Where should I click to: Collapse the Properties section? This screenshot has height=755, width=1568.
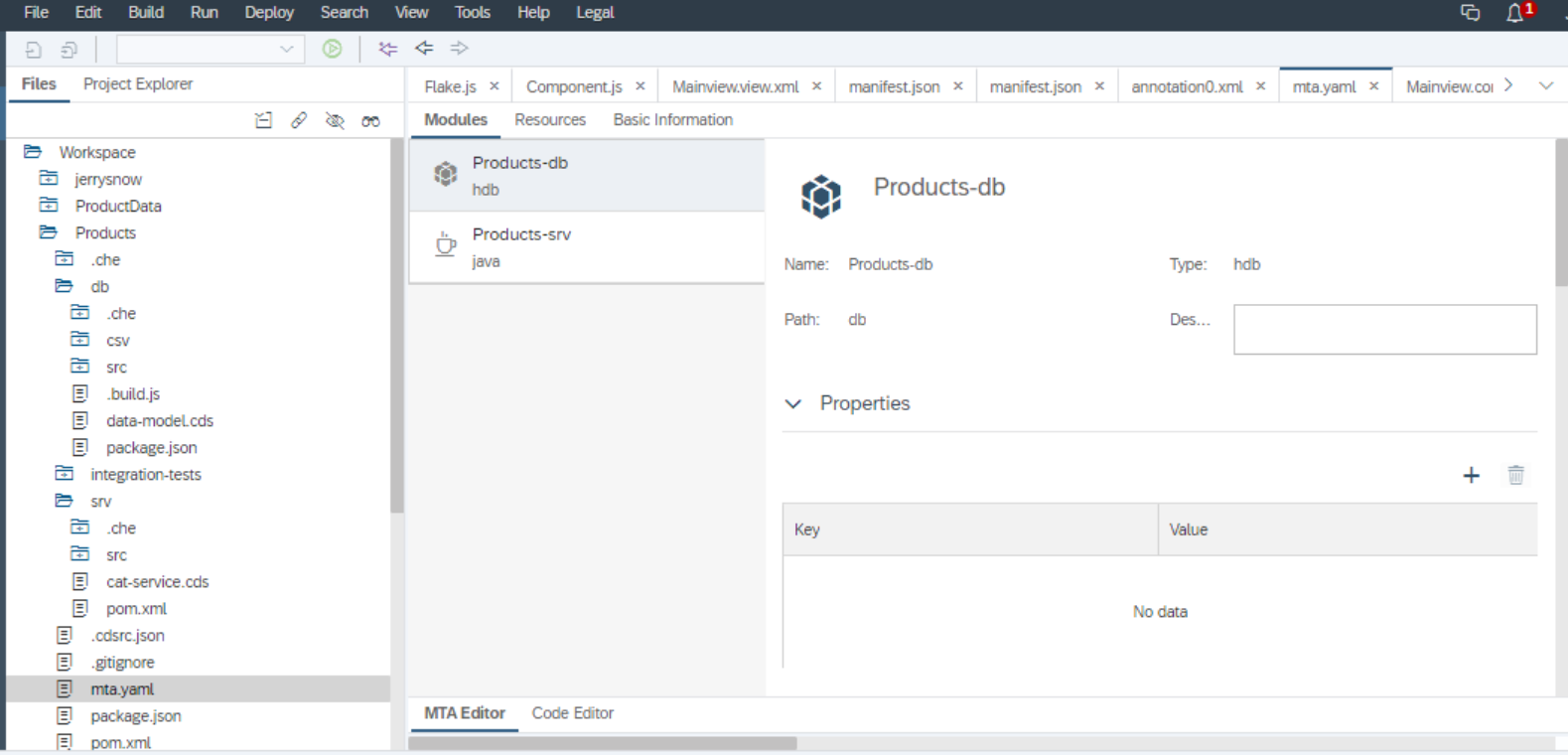[793, 403]
